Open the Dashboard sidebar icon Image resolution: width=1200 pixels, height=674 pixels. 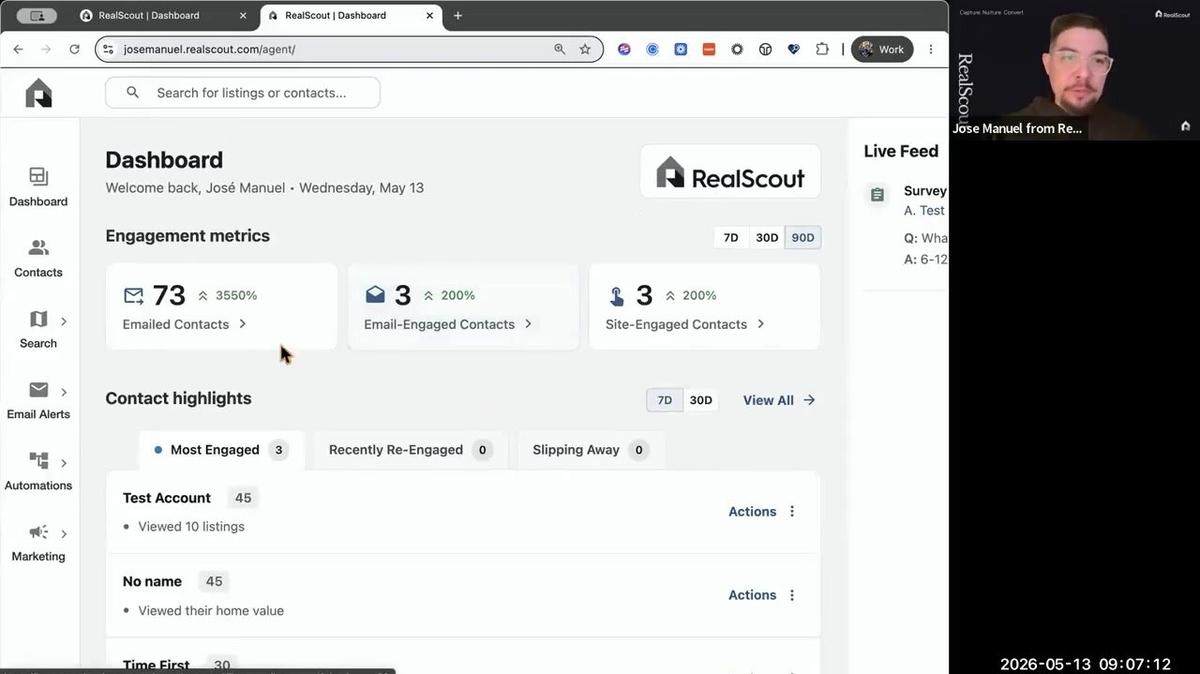tap(38, 177)
